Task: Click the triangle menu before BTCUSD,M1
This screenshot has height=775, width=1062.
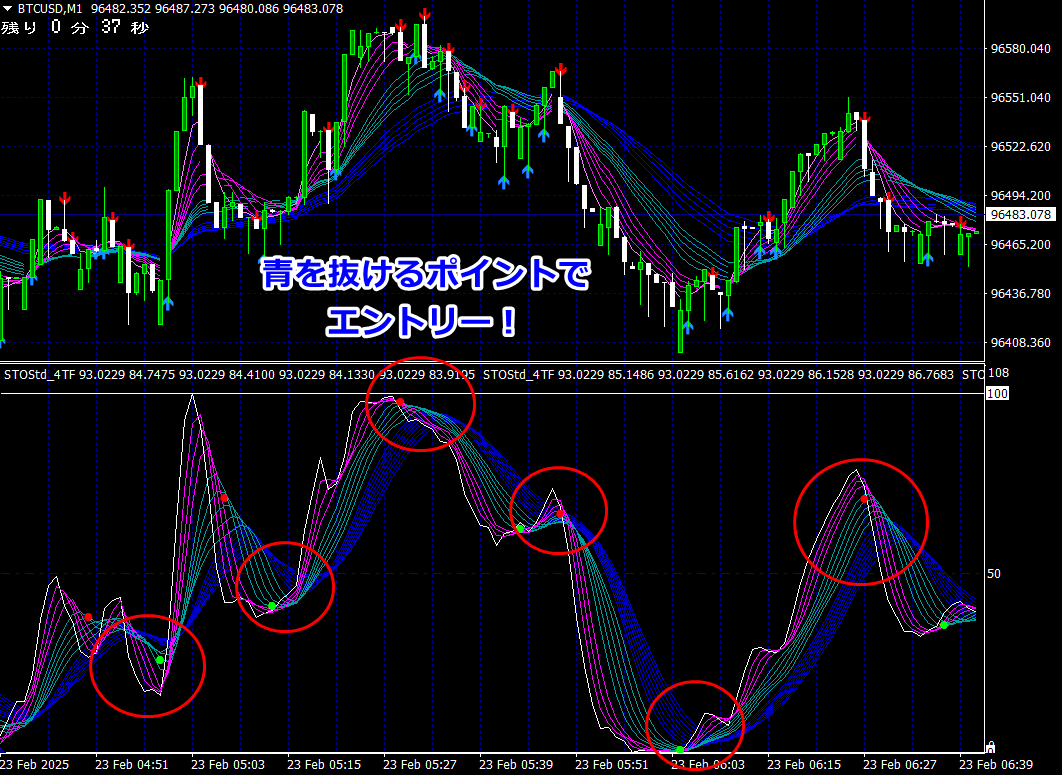Action: (x=7, y=9)
